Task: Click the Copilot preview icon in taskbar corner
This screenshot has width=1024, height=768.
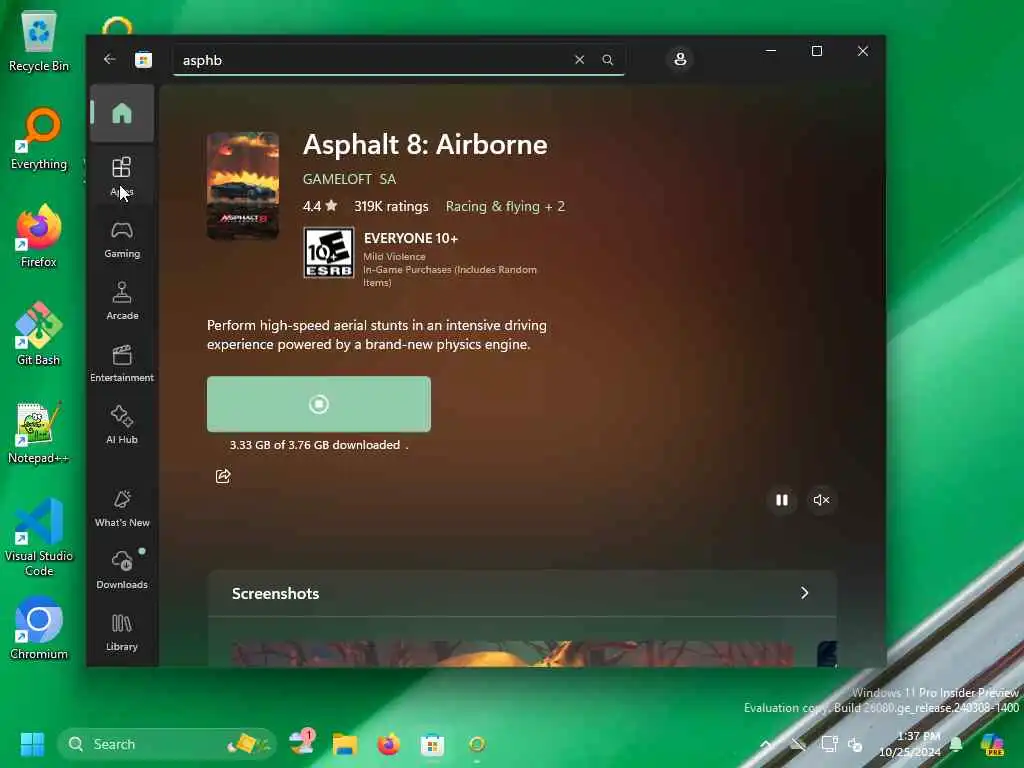Action: [992, 744]
